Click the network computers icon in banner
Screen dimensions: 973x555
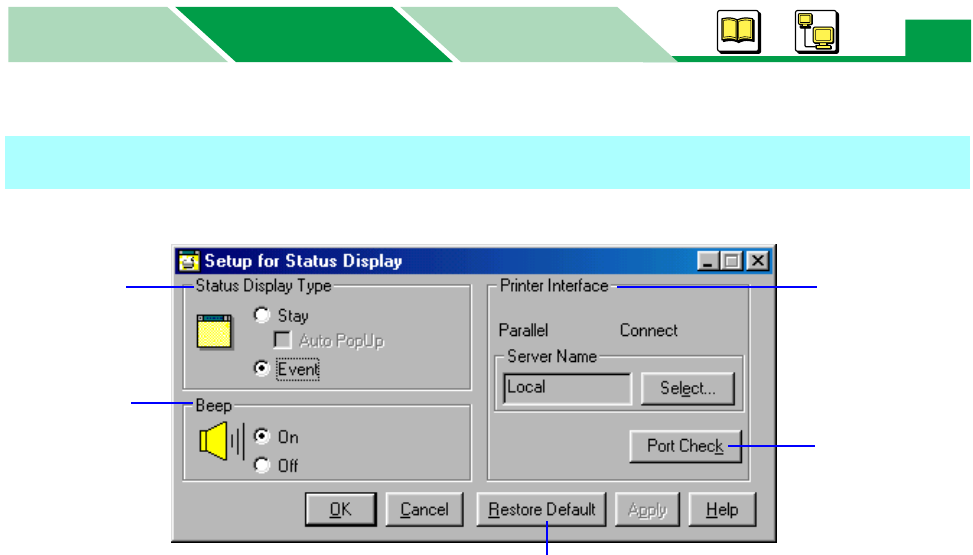[816, 31]
